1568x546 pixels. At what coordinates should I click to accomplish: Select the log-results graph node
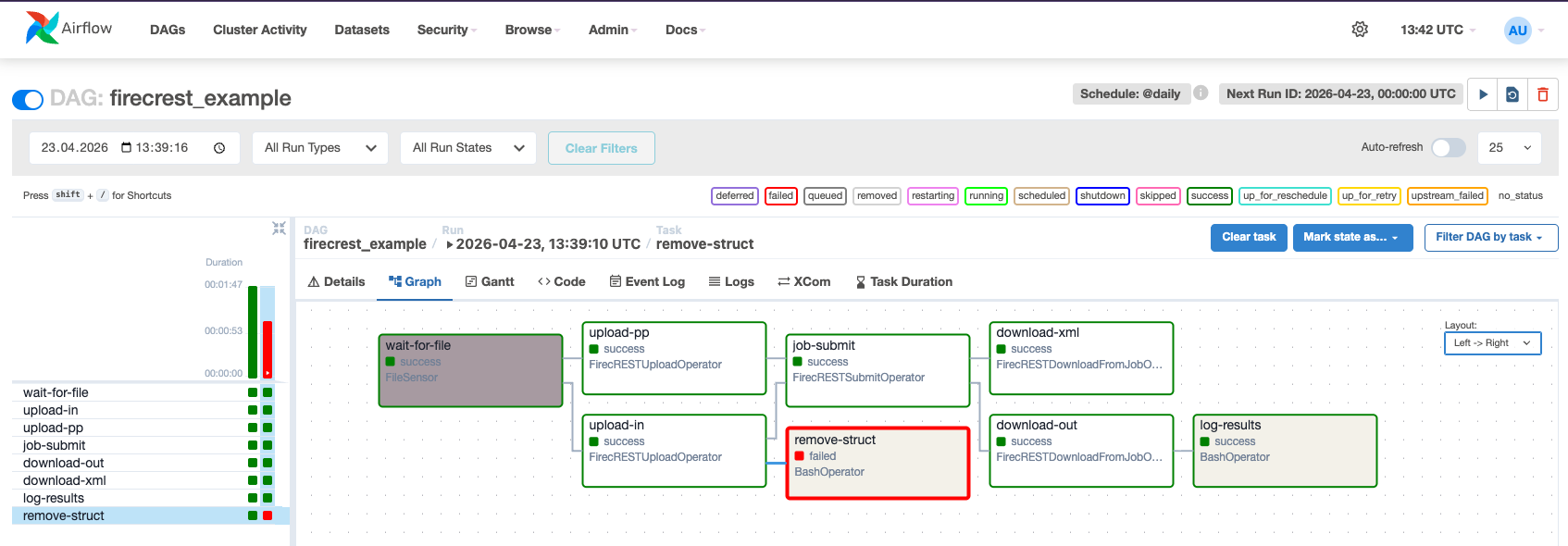tap(1285, 451)
